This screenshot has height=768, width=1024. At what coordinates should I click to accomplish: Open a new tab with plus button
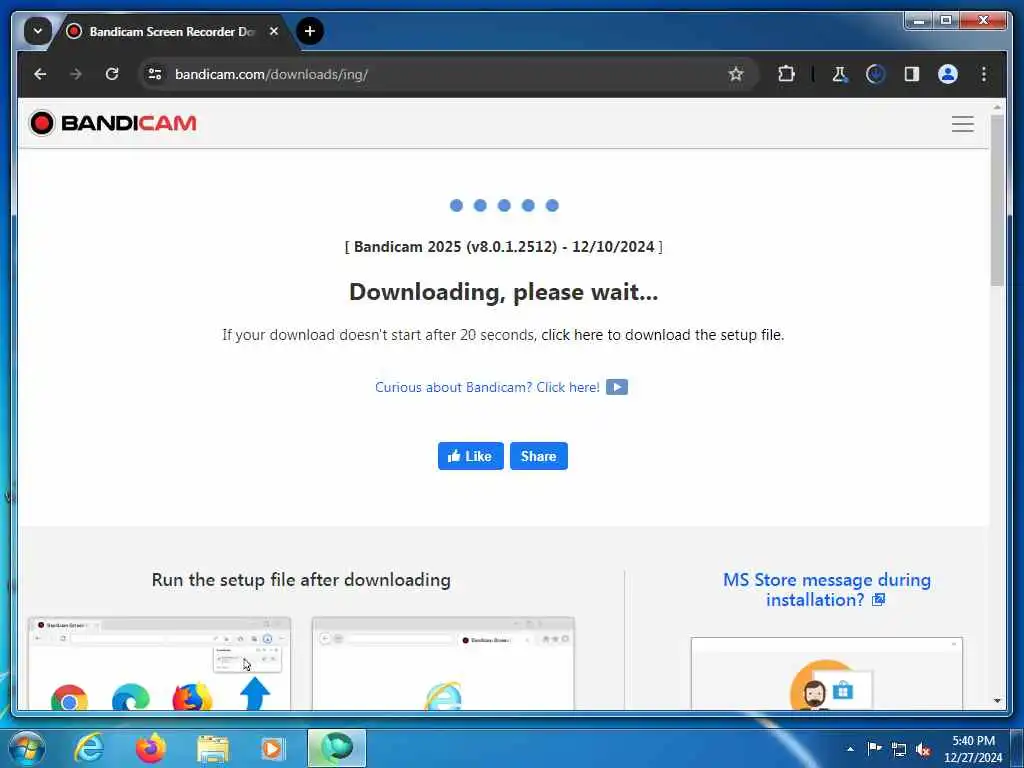pos(310,31)
